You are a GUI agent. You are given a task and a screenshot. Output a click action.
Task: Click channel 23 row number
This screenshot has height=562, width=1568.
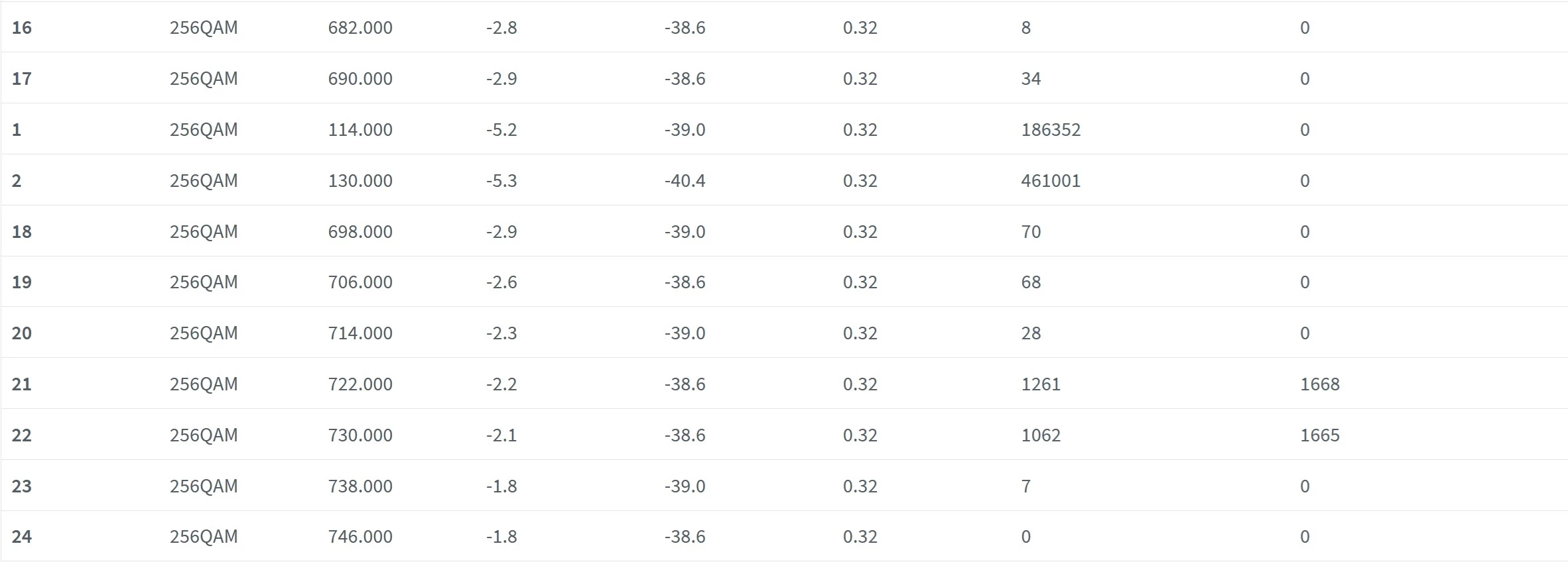[x=22, y=486]
